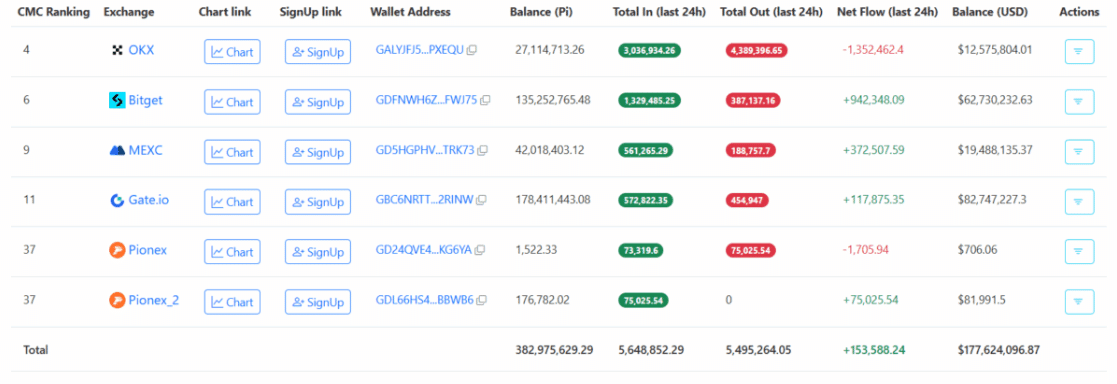Open wallet address GDFNWH6Z...FWJ75

pos(427,100)
